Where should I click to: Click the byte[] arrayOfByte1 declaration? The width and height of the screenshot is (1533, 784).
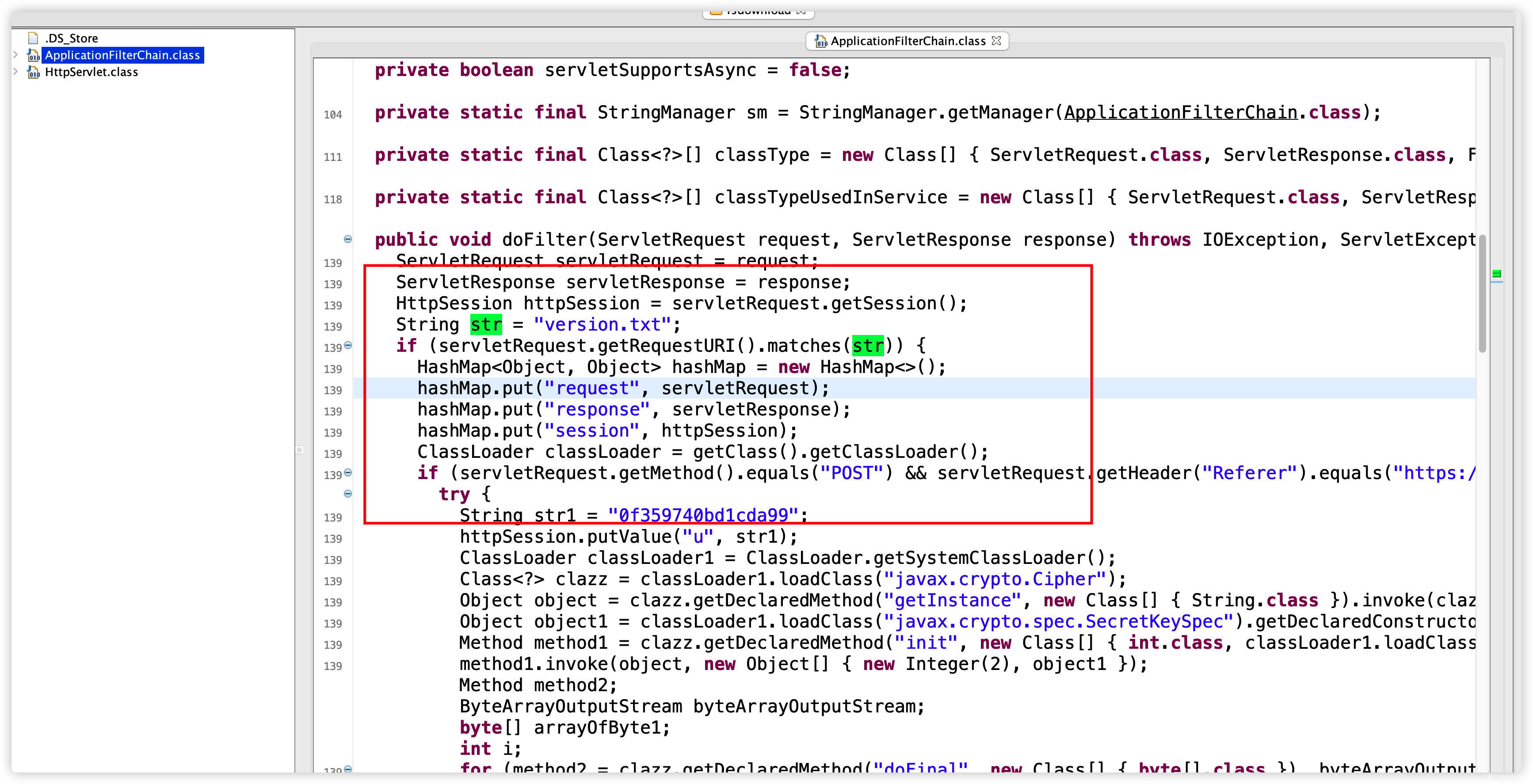pos(565,727)
